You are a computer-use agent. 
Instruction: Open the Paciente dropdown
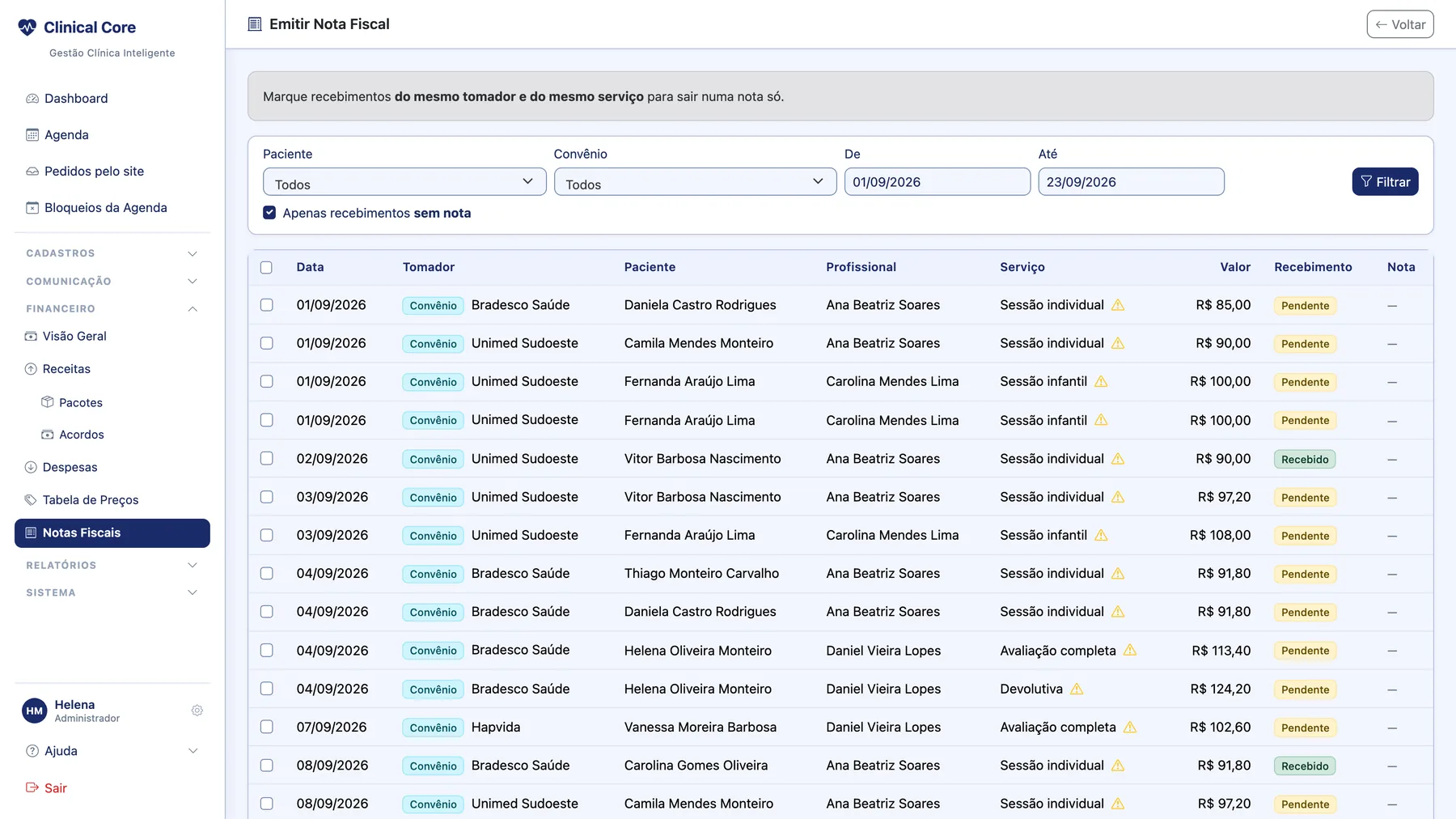click(404, 182)
